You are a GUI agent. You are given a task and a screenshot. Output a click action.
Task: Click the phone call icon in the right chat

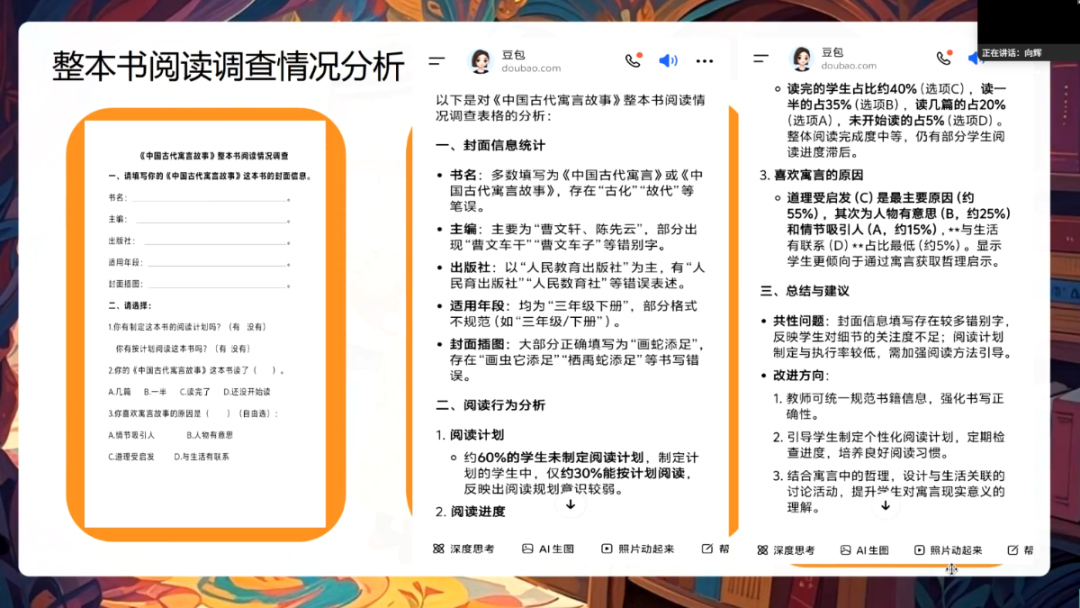943,59
